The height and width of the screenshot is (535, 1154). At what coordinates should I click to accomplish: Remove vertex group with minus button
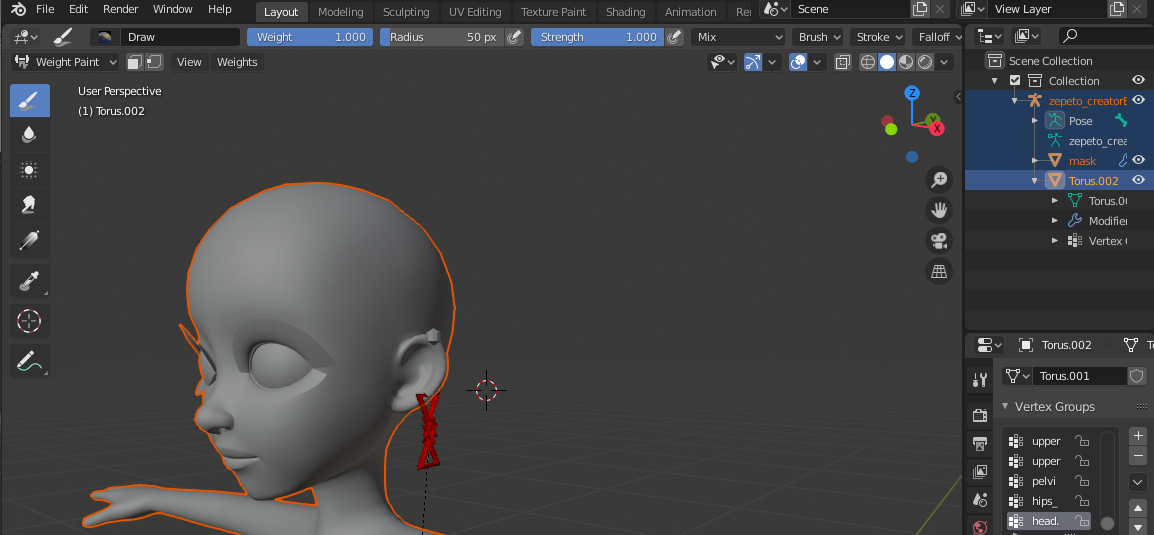[x=1138, y=456]
